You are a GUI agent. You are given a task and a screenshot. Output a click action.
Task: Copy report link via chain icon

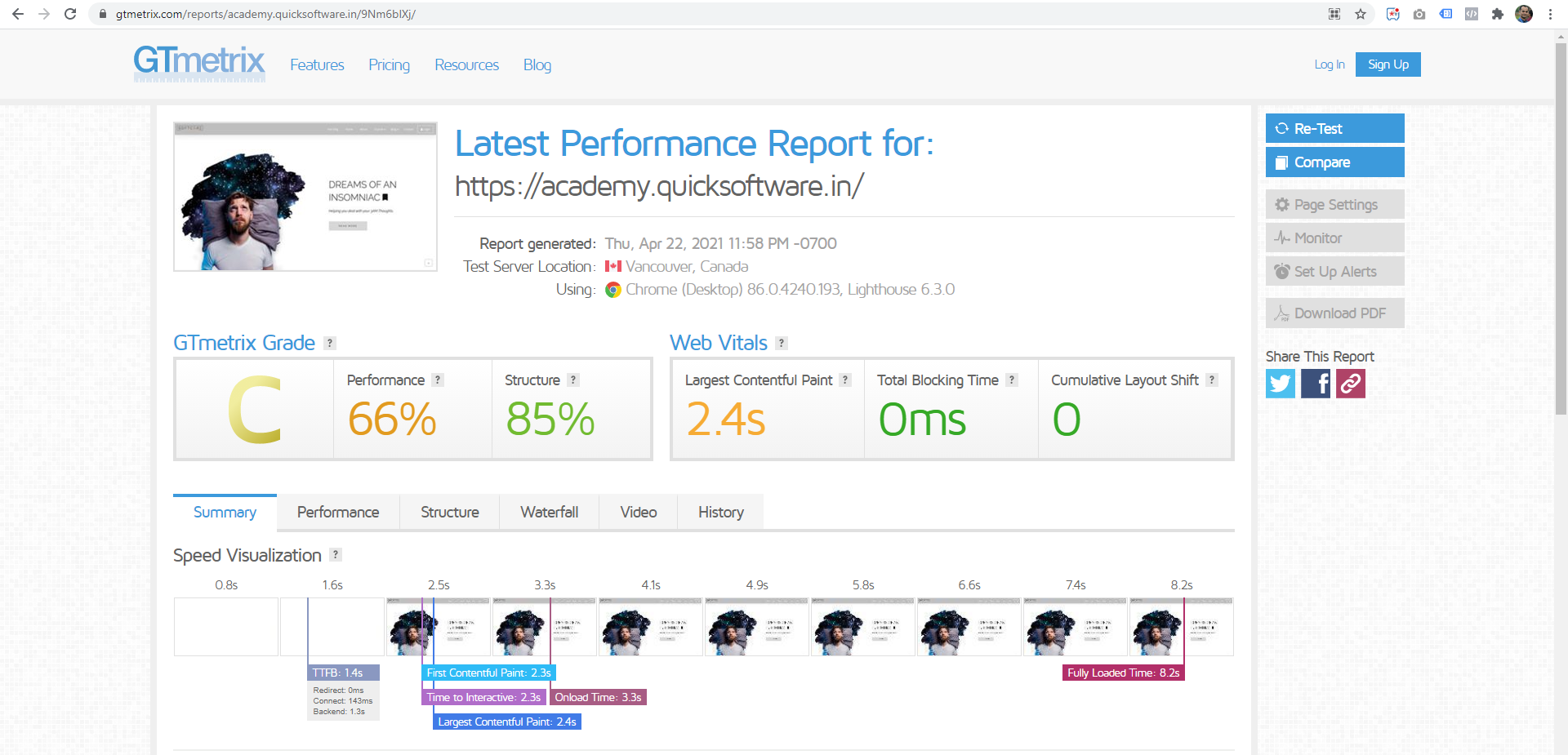pos(1351,384)
